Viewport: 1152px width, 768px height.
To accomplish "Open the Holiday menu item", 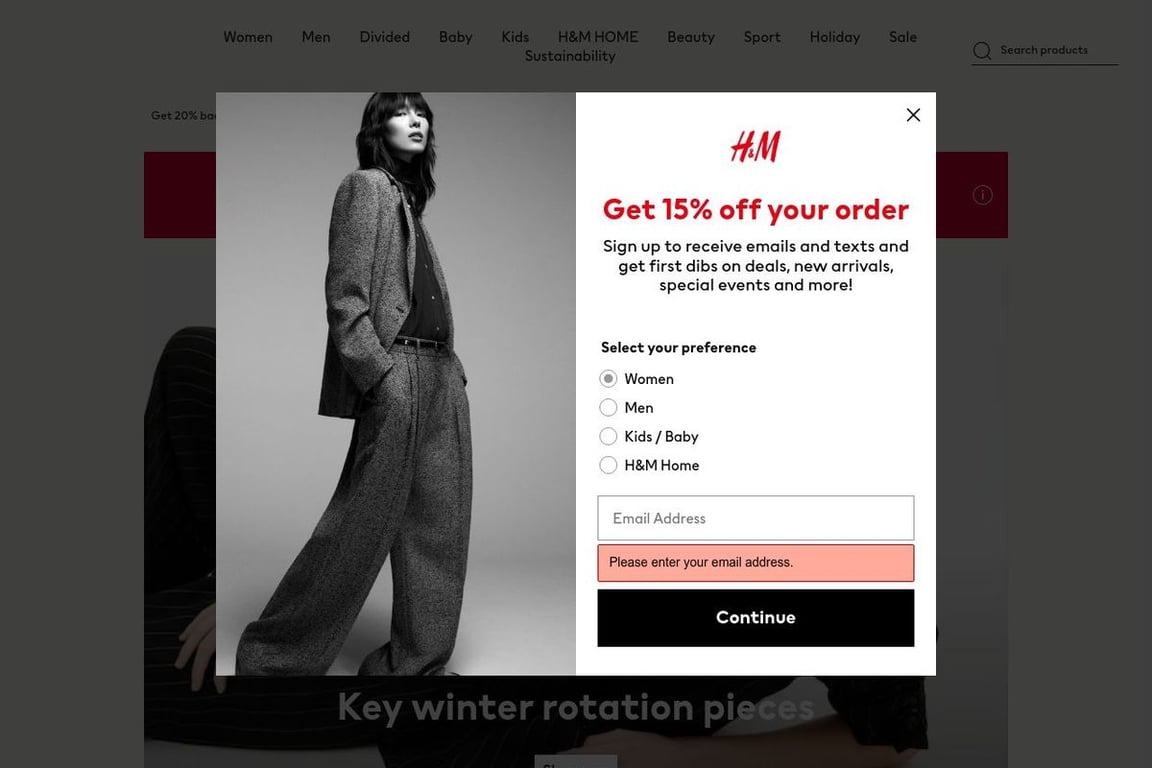I will point(834,37).
